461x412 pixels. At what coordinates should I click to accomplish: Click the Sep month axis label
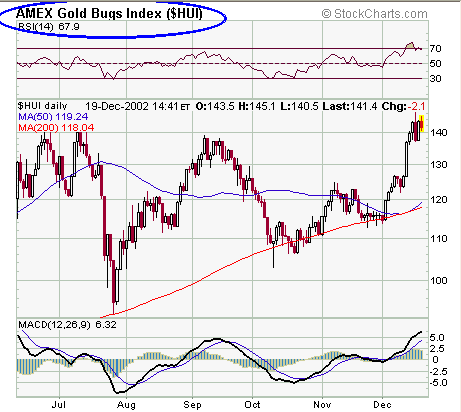[x=192, y=405]
